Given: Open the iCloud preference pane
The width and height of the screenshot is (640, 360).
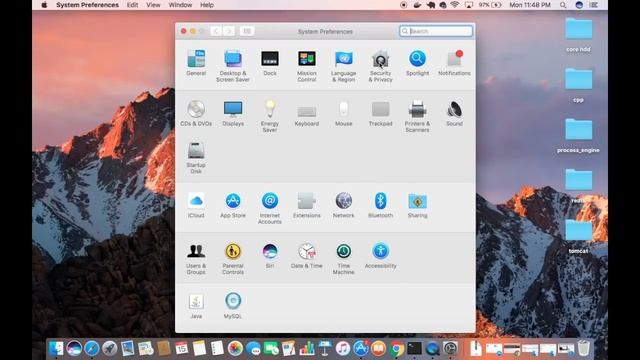Looking at the screenshot, I should tap(196, 205).
